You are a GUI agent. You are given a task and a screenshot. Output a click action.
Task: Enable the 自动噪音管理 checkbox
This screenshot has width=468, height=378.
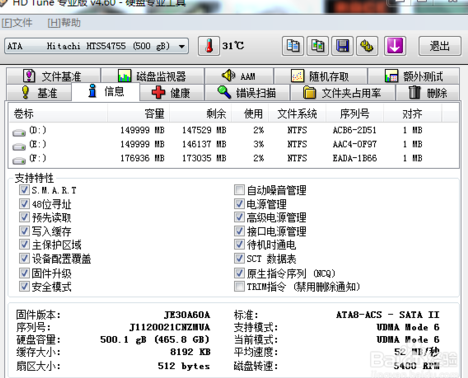(239, 190)
